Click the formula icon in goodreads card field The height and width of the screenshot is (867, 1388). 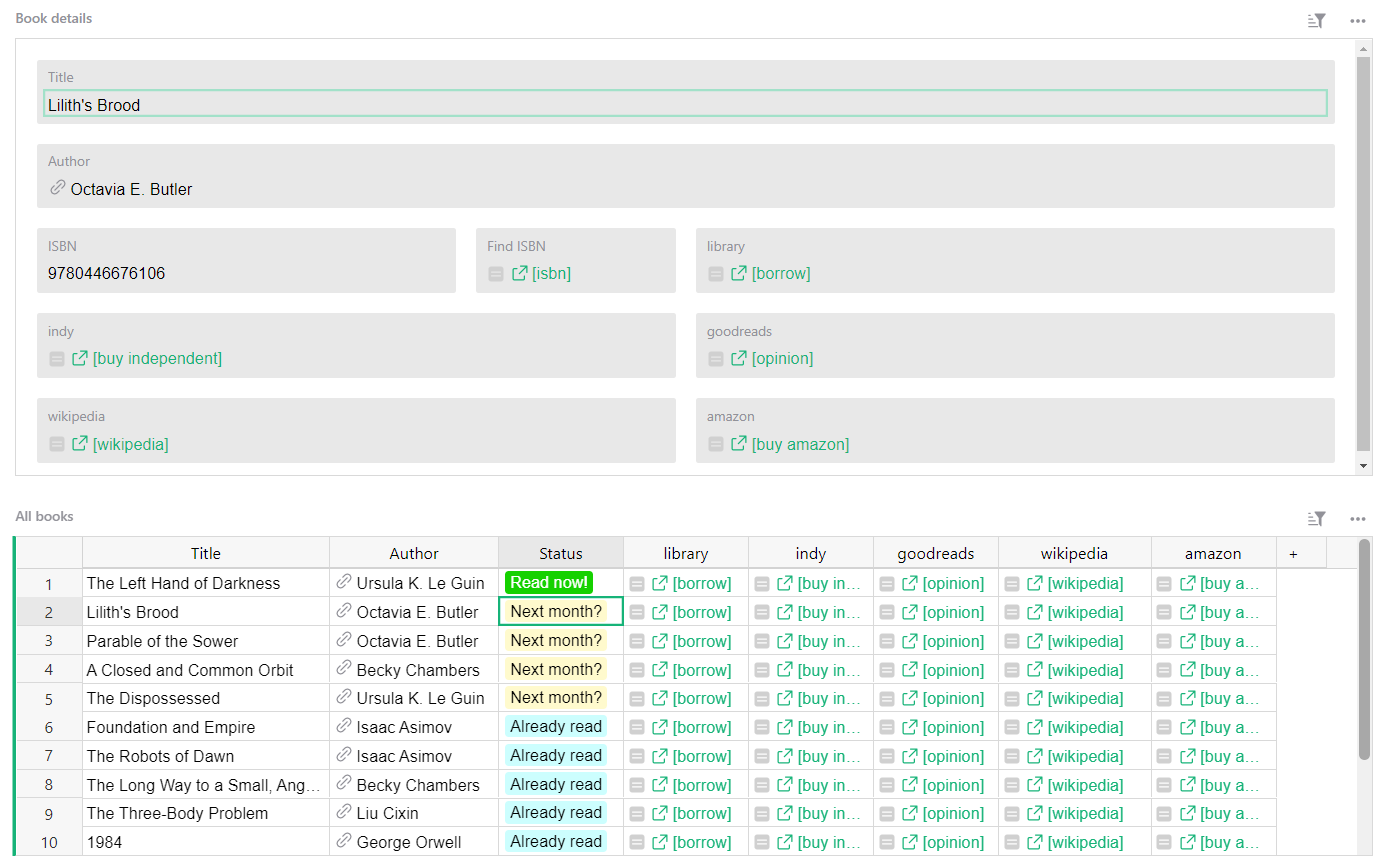pos(716,359)
